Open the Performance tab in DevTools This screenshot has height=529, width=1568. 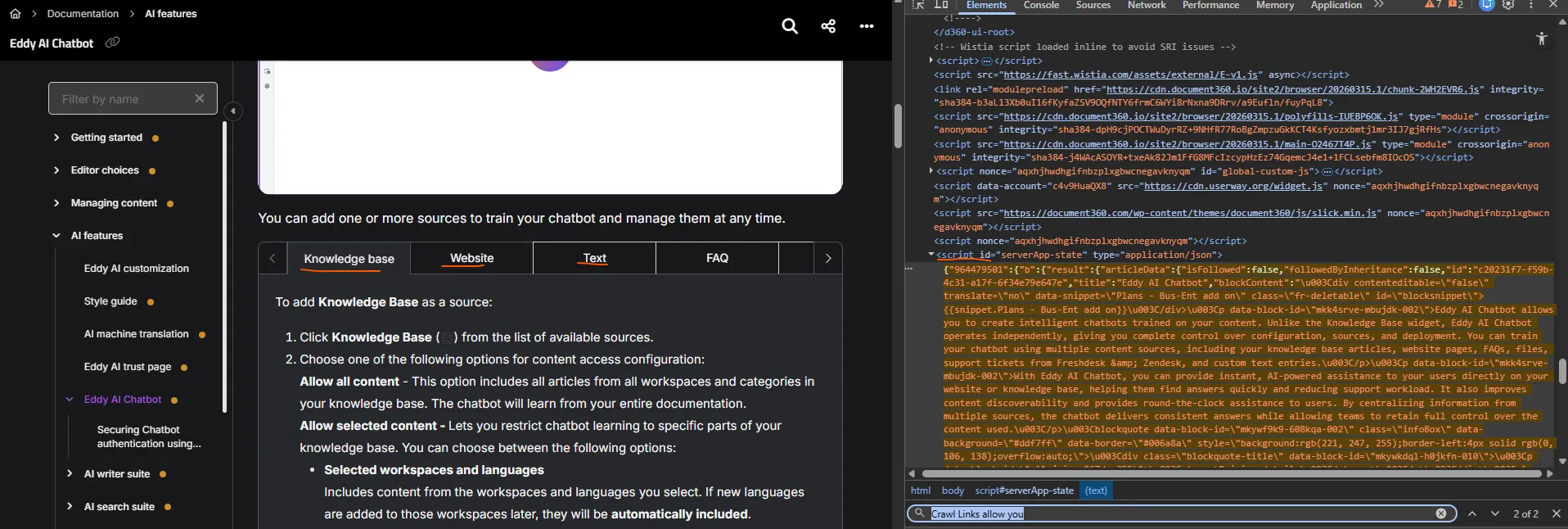point(1210,5)
